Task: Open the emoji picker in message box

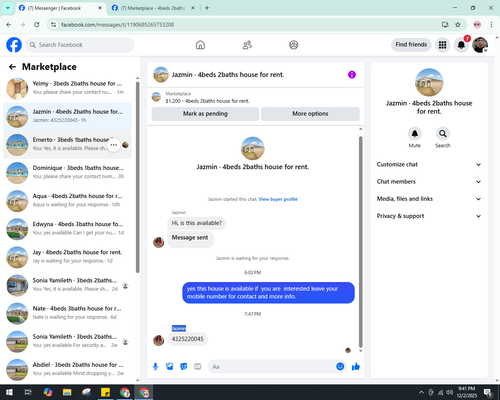Action: (x=340, y=367)
